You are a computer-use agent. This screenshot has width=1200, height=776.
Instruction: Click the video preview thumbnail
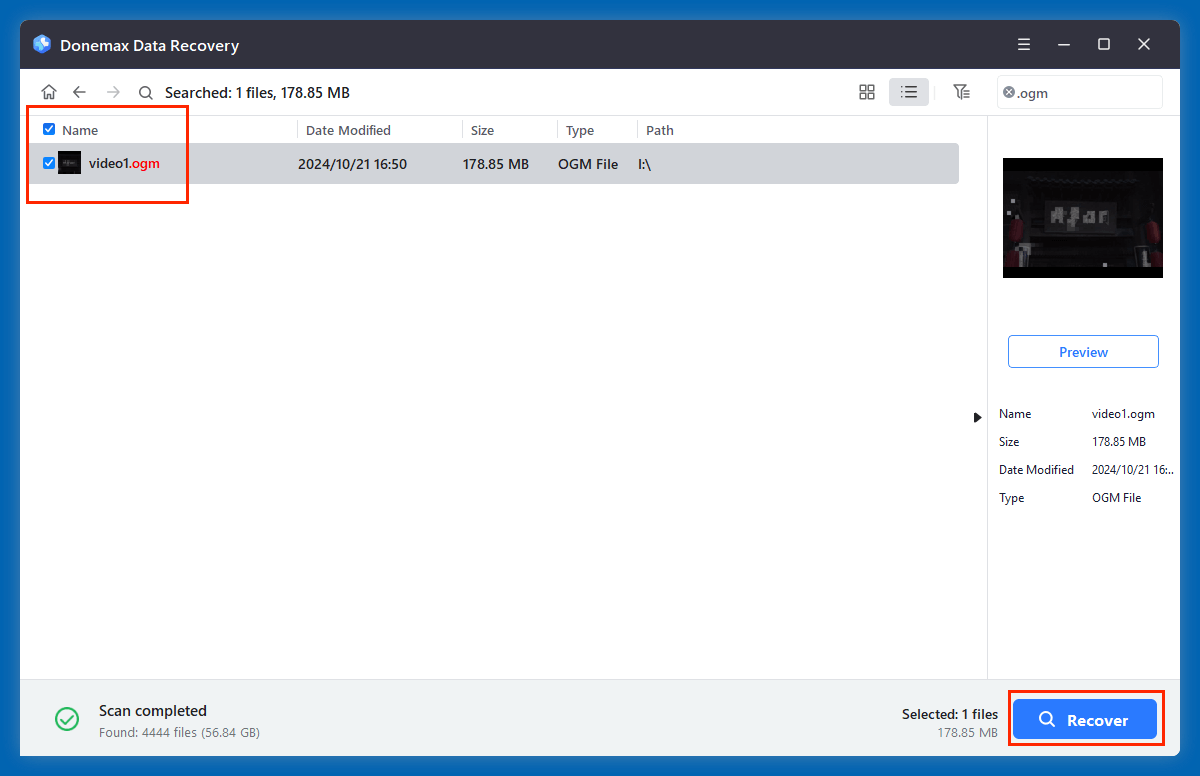[x=1083, y=218]
